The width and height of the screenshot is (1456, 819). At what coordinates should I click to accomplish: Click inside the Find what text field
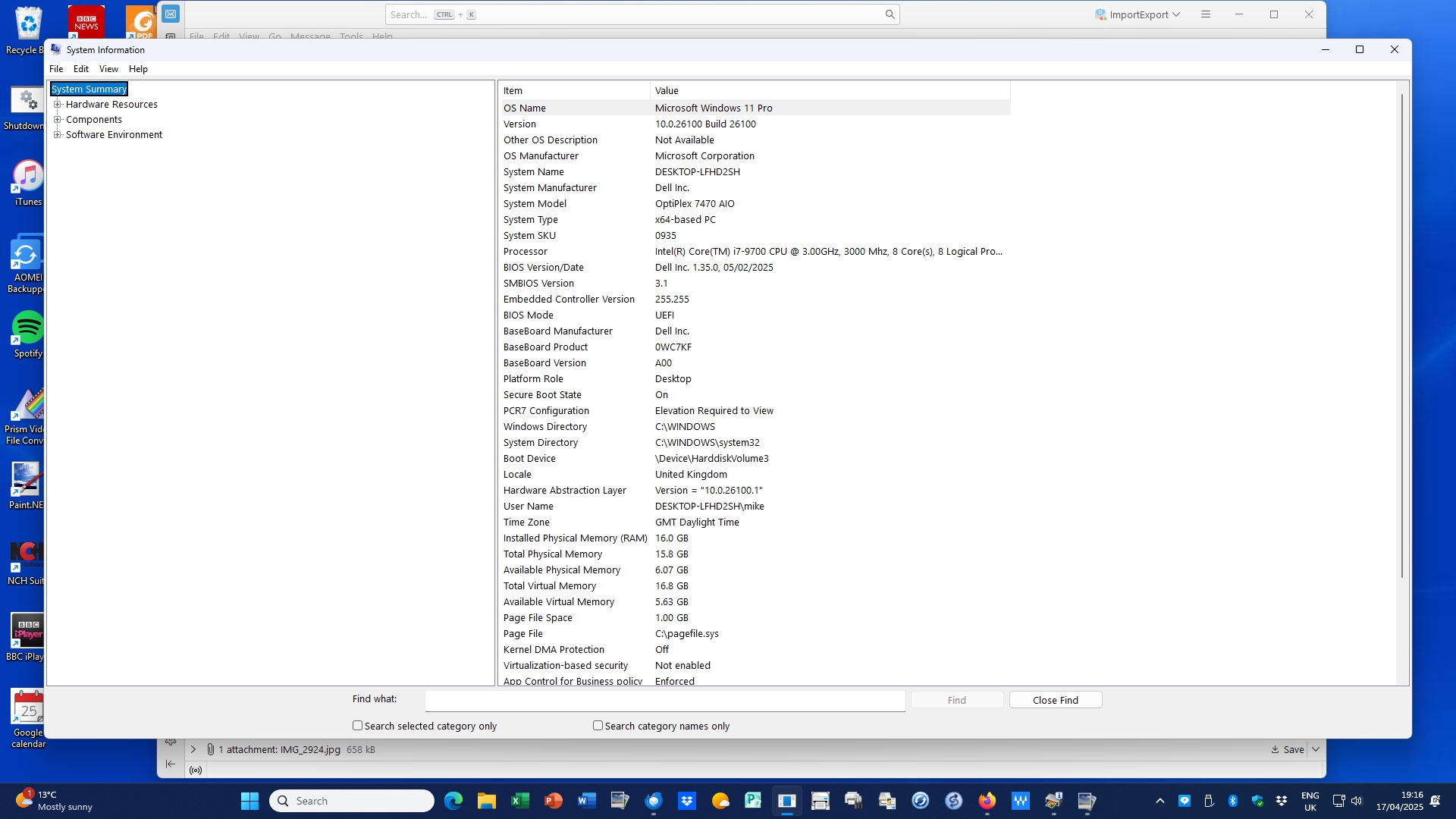(665, 700)
